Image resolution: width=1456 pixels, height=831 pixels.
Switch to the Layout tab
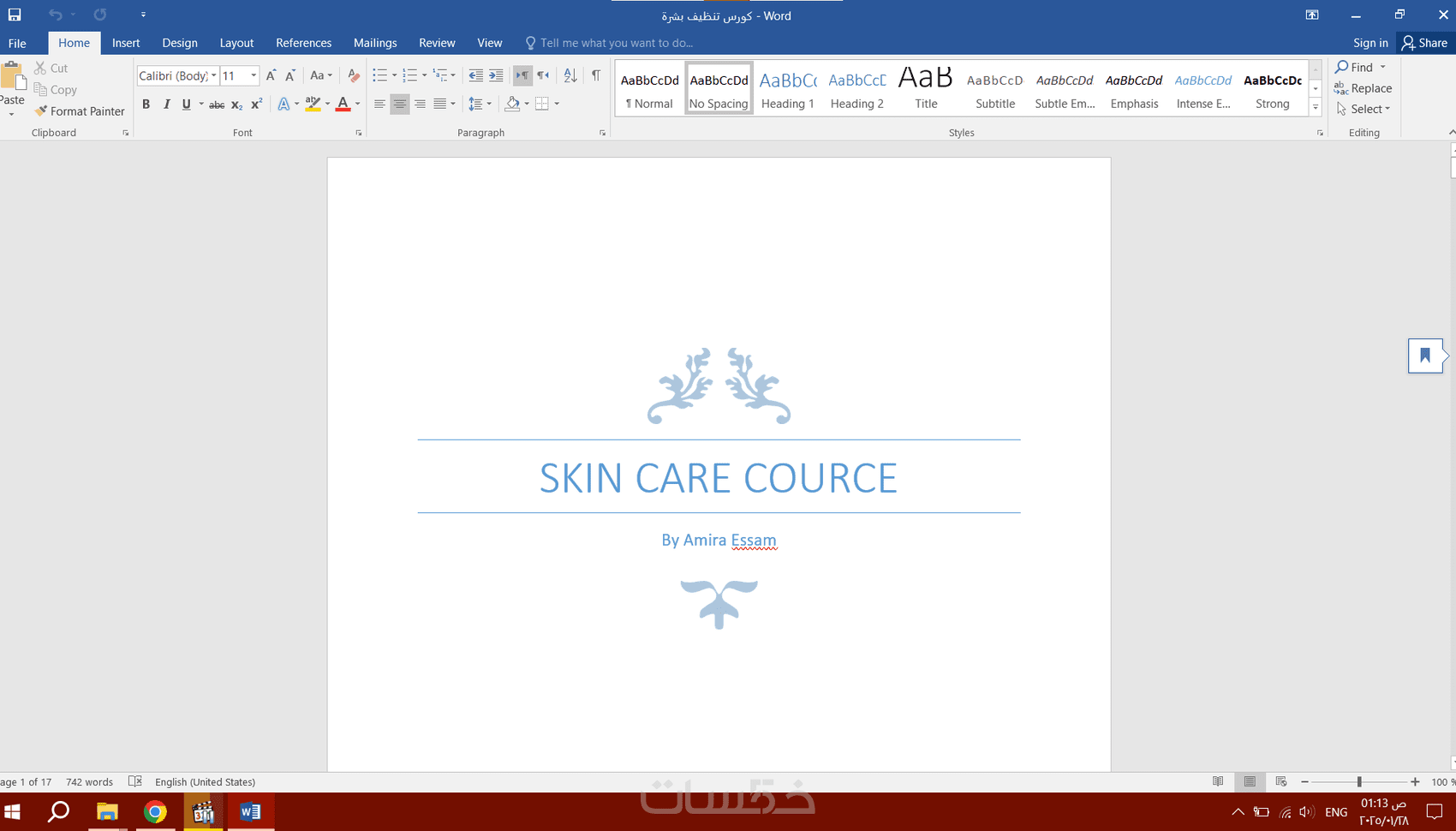tap(236, 43)
